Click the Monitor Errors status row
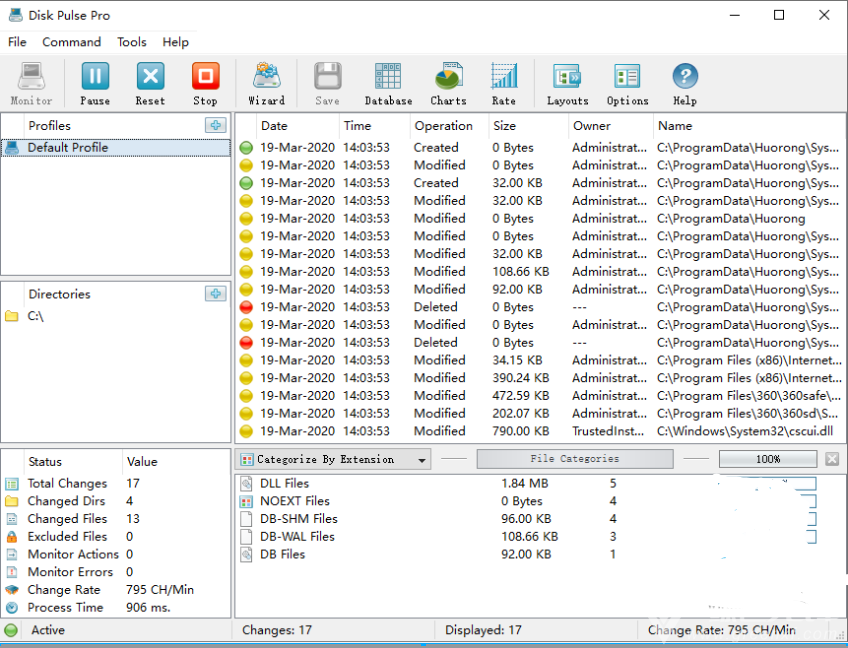This screenshot has height=648, width=848. [116, 572]
